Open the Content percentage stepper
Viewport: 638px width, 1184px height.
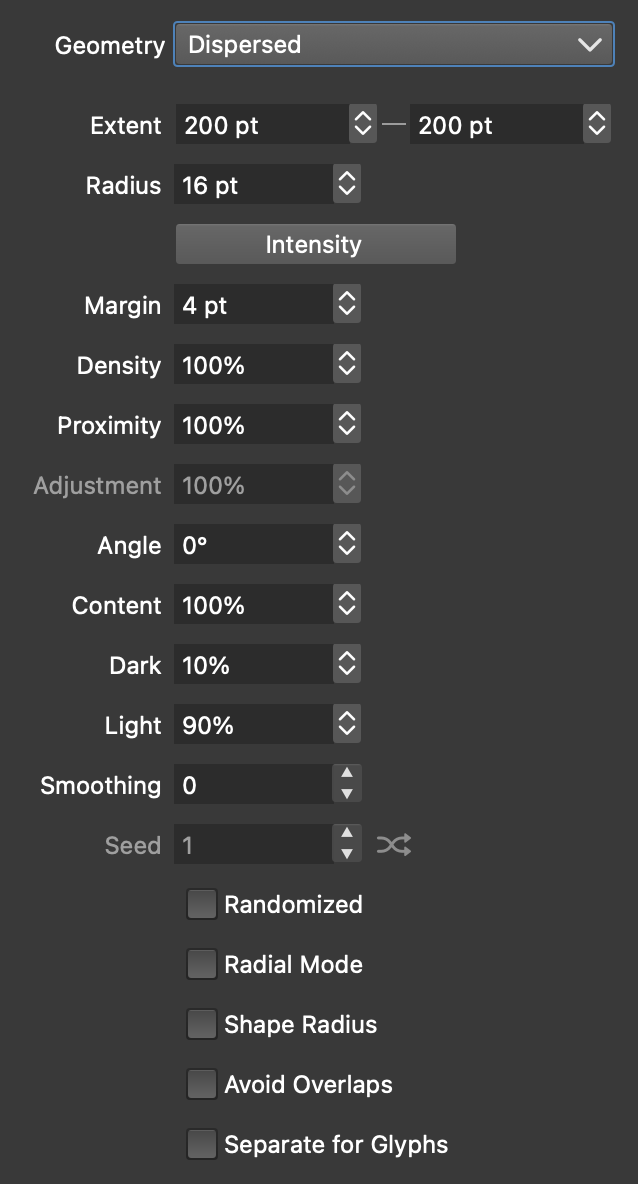click(x=347, y=605)
